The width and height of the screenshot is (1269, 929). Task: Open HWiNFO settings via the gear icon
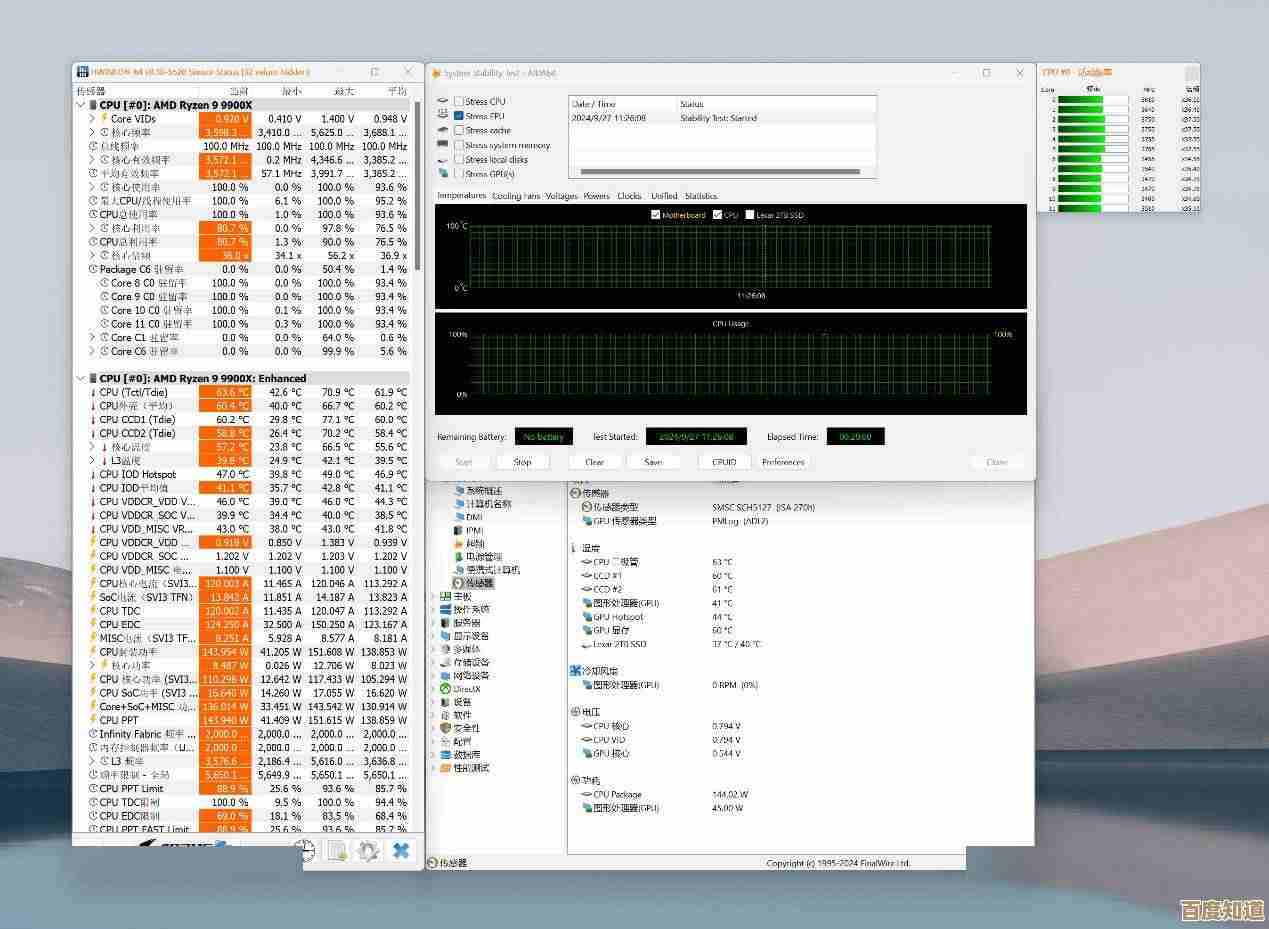click(x=368, y=850)
